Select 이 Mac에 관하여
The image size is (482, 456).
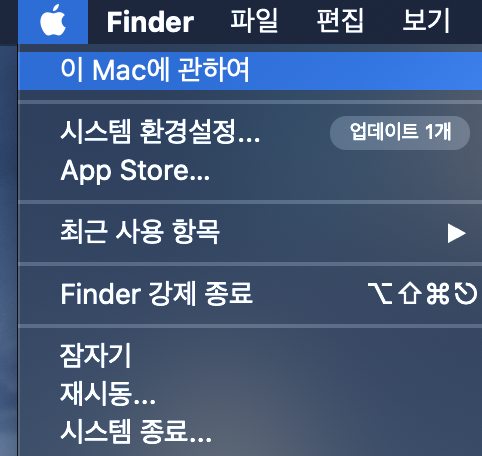point(250,70)
